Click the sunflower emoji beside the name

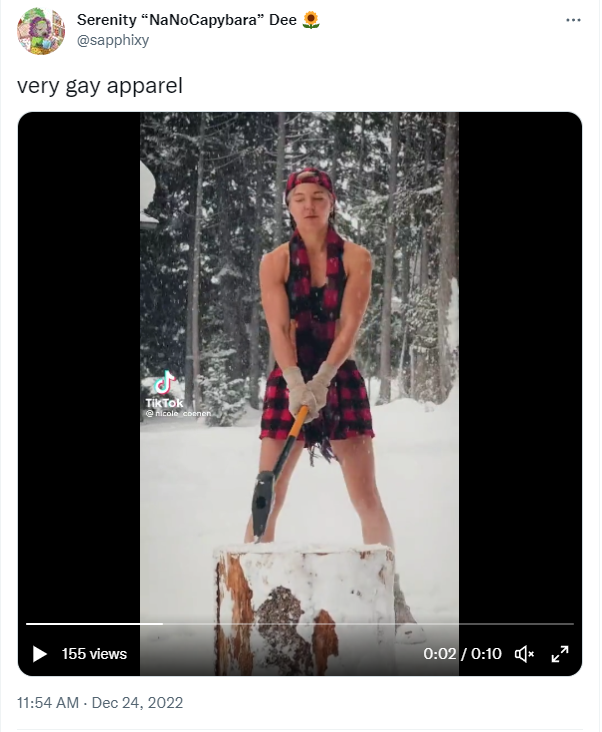pyautogui.click(x=311, y=20)
